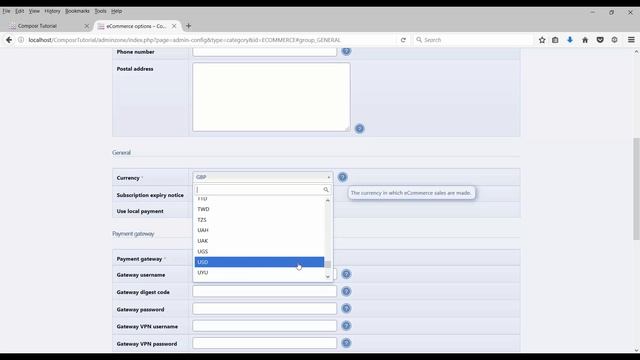Open the View menu
The image size is (640, 360).
tap(34, 11)
